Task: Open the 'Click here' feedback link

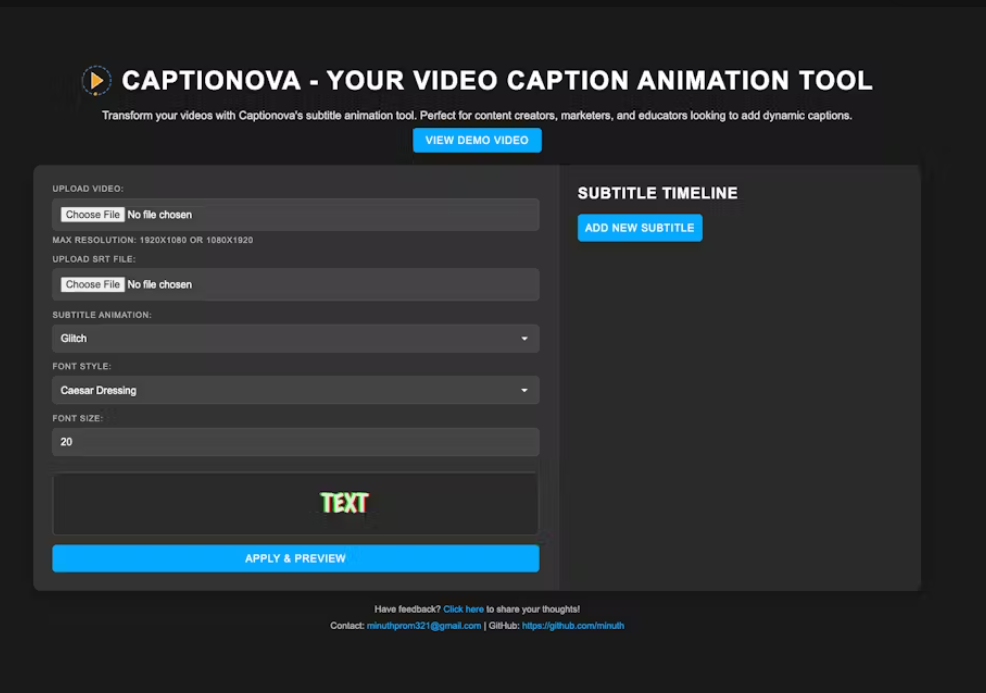Action: [463, 609]
